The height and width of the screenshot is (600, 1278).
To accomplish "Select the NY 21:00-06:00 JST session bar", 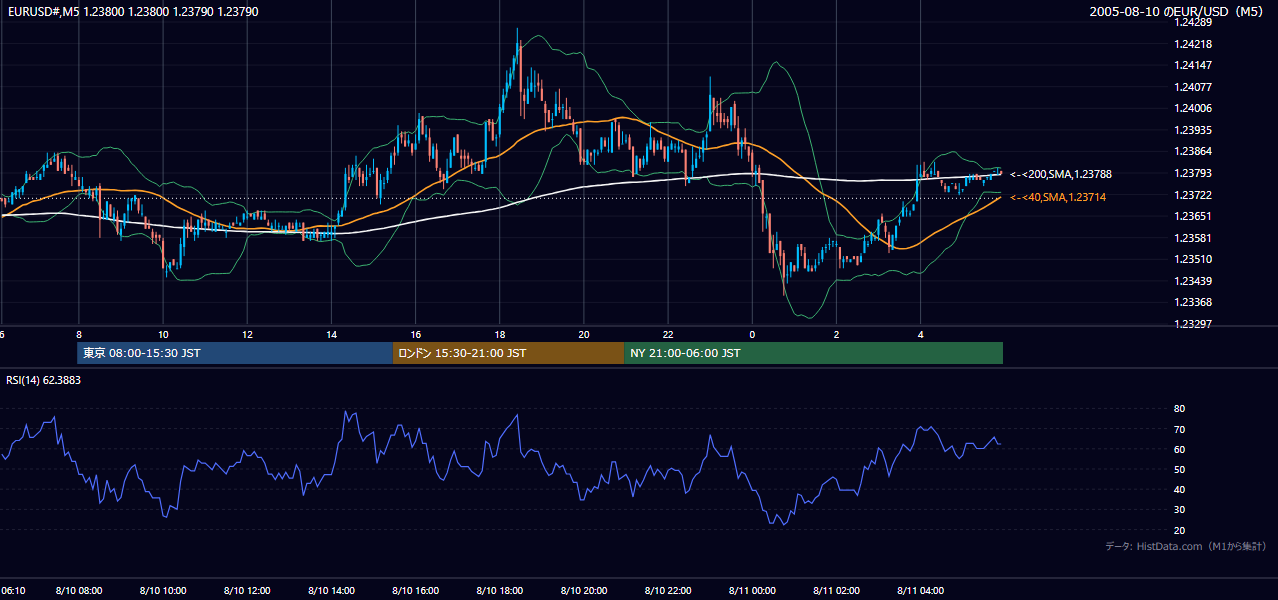I will pyautogui.click(x=814, y=353).
